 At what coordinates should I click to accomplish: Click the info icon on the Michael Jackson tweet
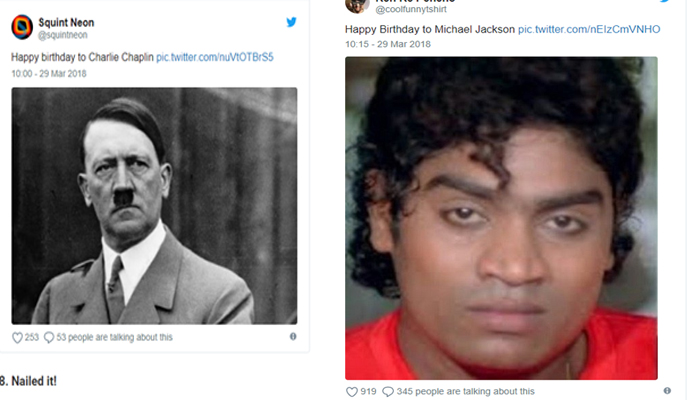[x=667, y=391]
